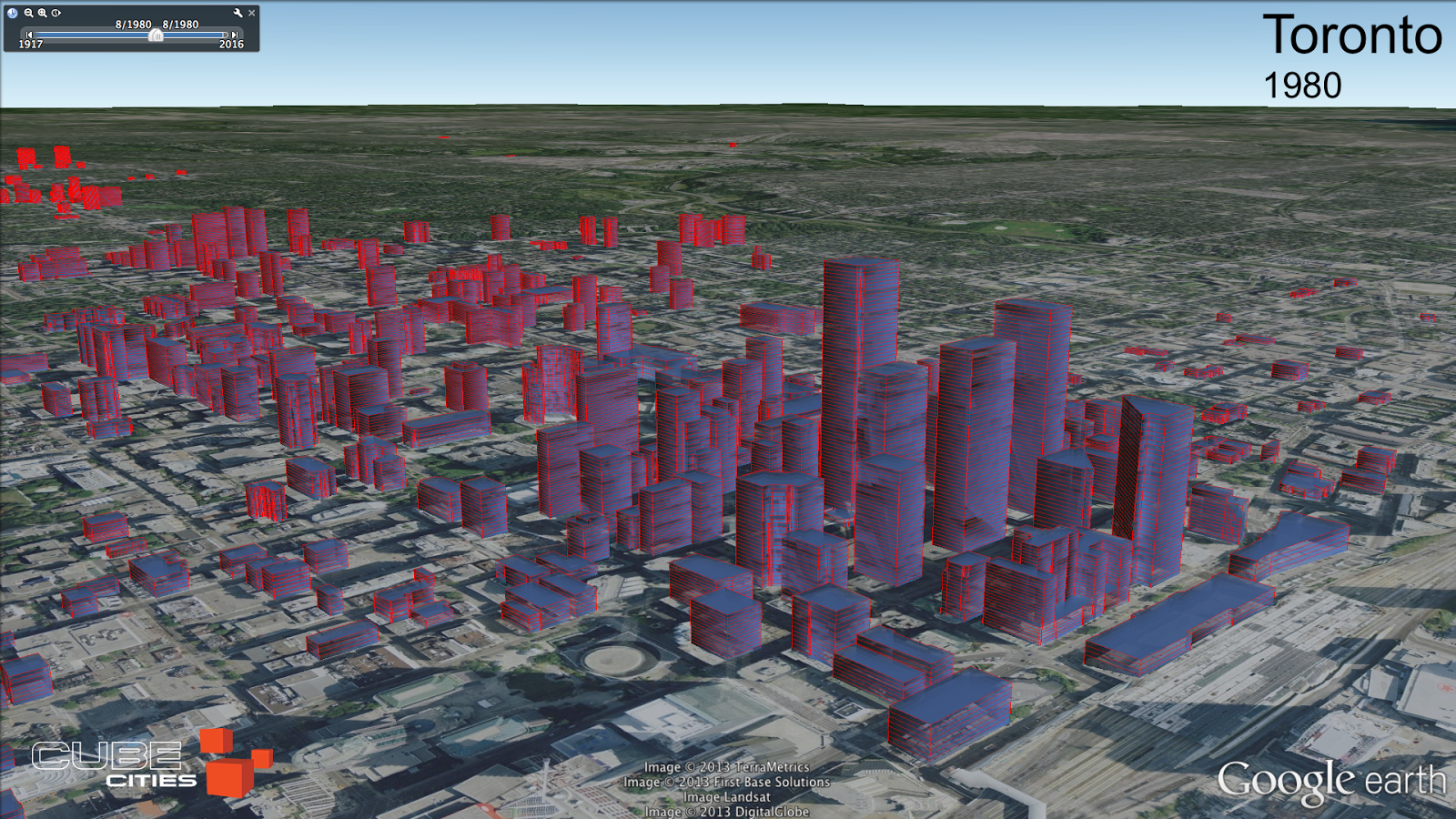Viewport: 1456px width, 819px height.
Task: Zoom out the time range with the magnifier-minus icon
Action: (x=28, y=14)
